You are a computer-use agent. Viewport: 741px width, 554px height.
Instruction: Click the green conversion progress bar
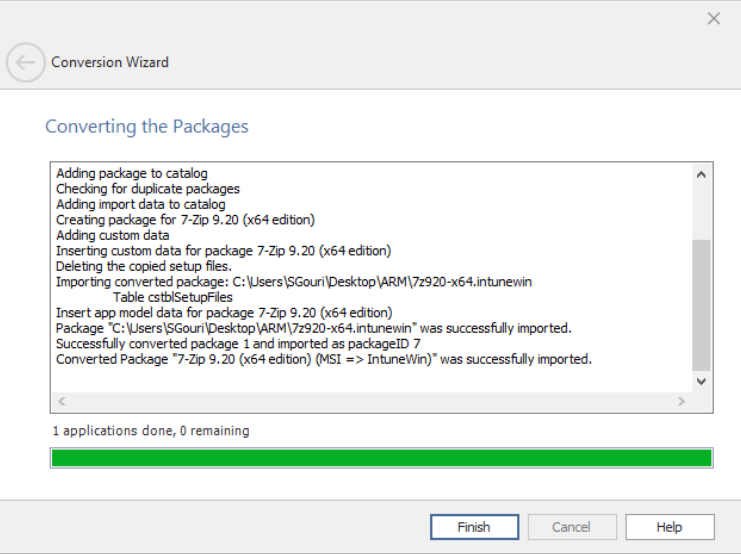click(x=381, y=458)
